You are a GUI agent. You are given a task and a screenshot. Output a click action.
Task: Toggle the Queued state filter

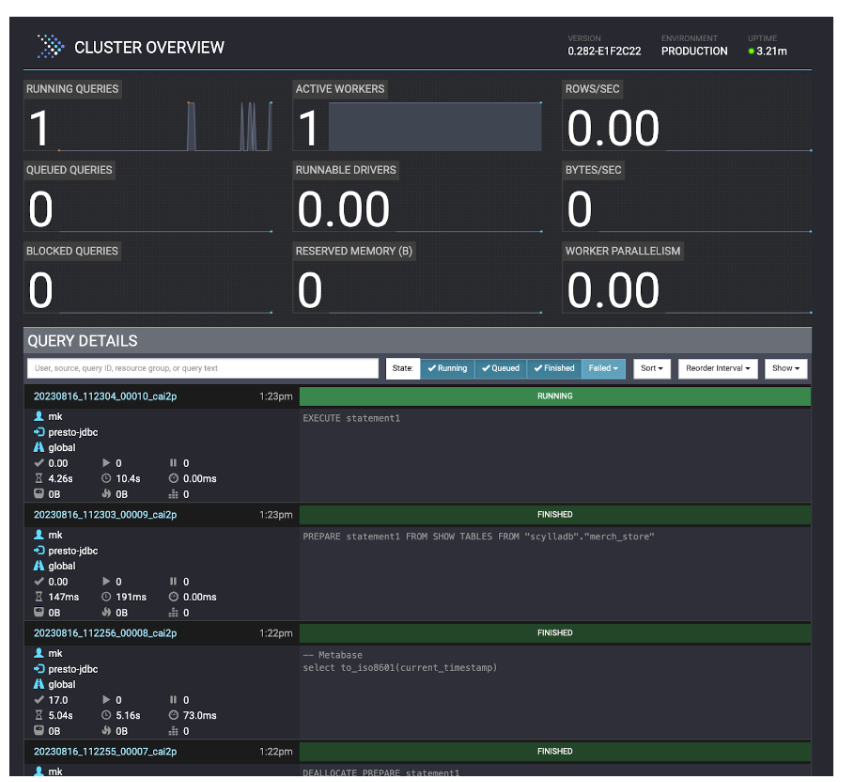(x=500, y=368)
